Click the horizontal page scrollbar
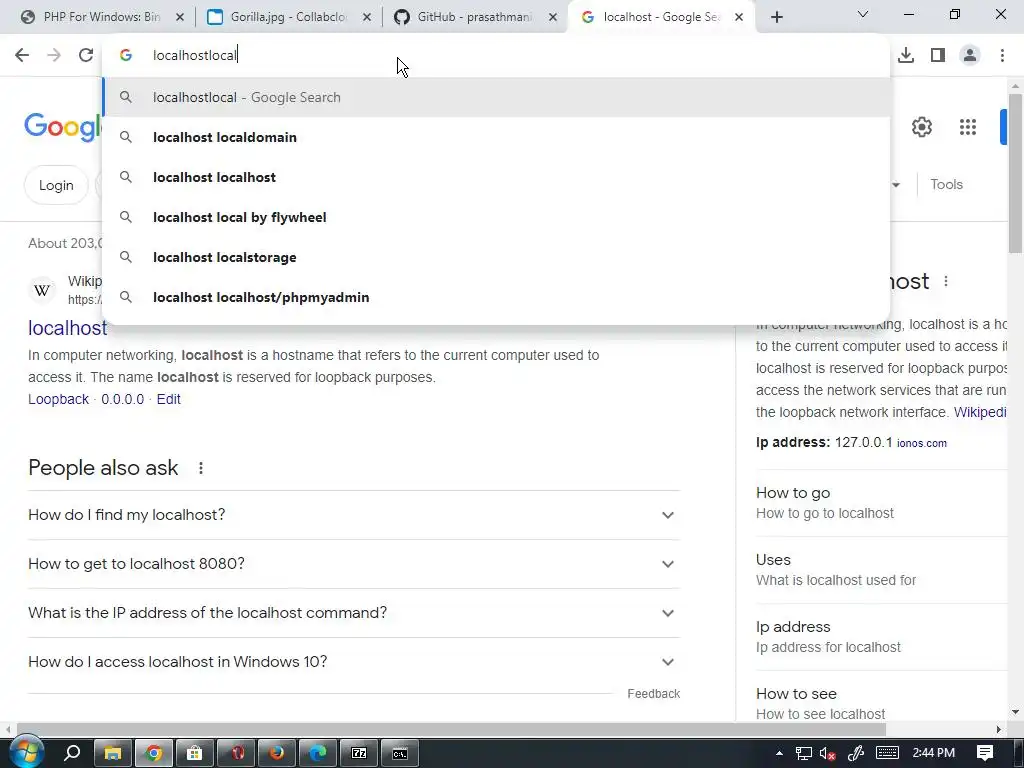Viewport: 1024px width, 768px height. click(x=451, y=729)
